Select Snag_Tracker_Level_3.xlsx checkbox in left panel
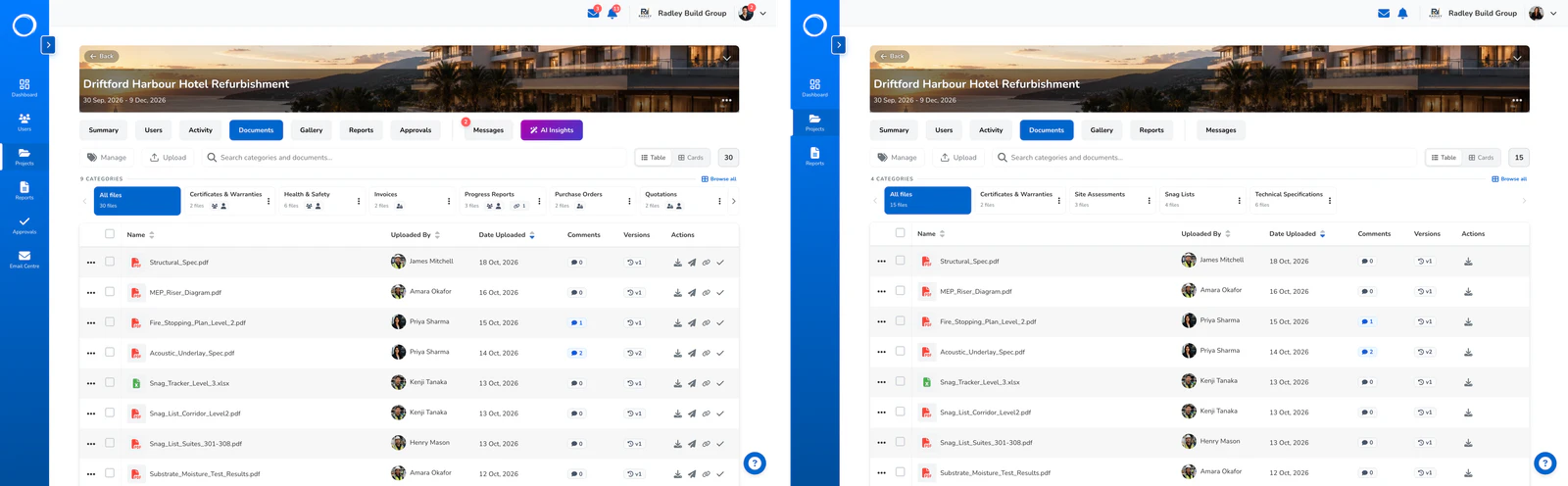Image resolution: width=1568 pixels, height=486 pixels. [x=110, y=382]
